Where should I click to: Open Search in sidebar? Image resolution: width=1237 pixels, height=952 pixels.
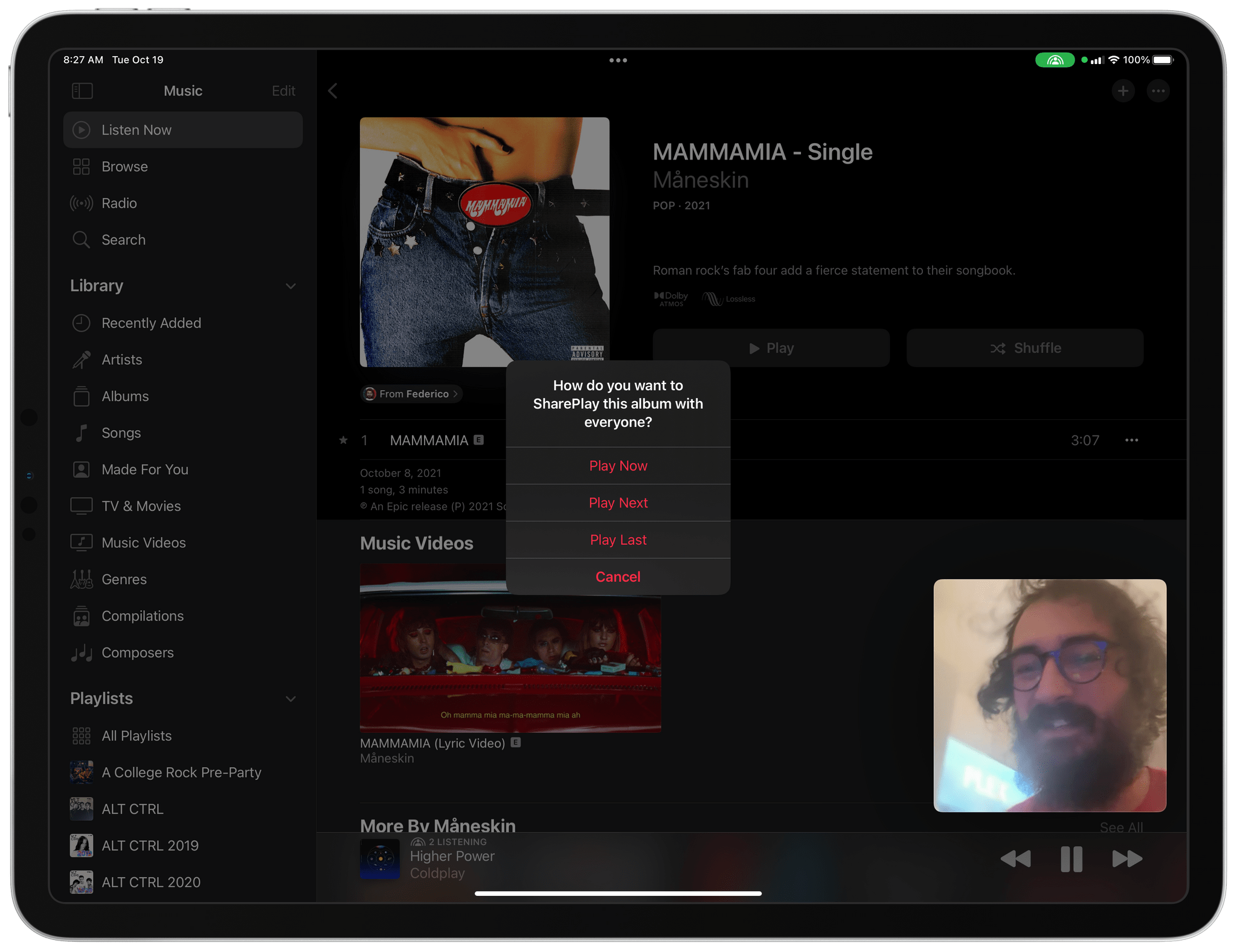(x=183, y=240)
